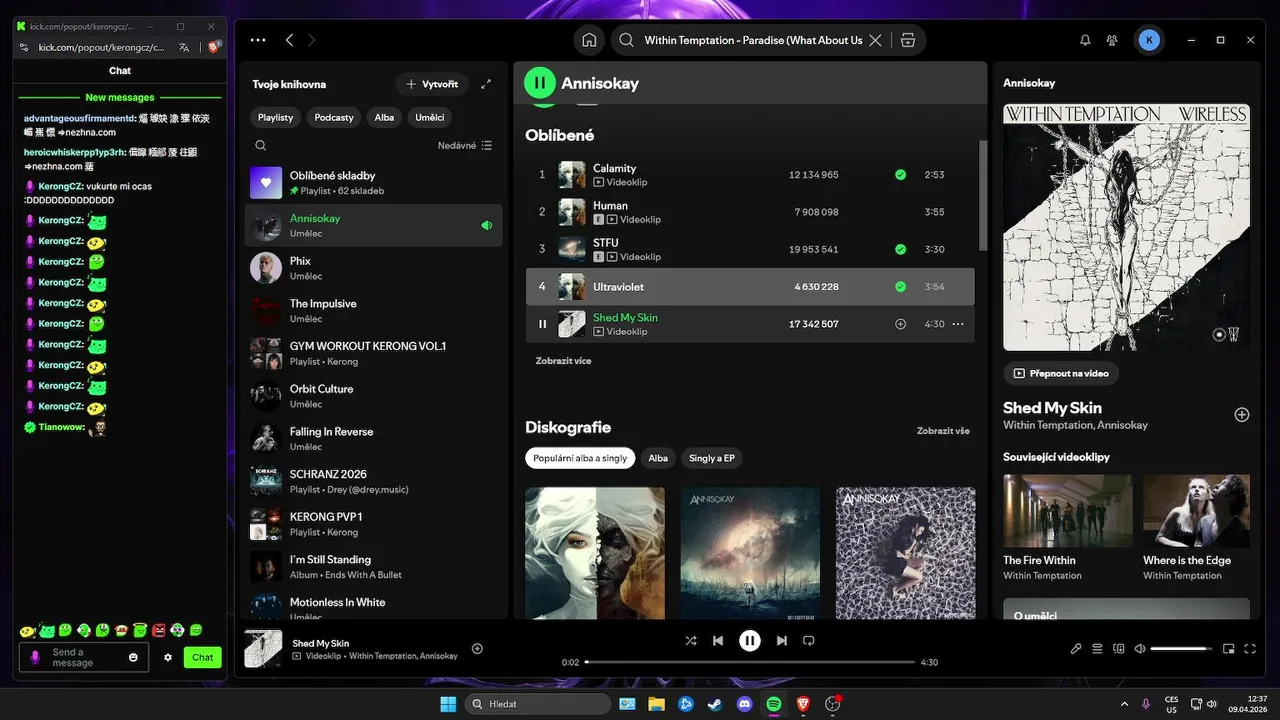Open the connect to a device icon
Screen dimensions: 1280x720
click(1119, 648)
